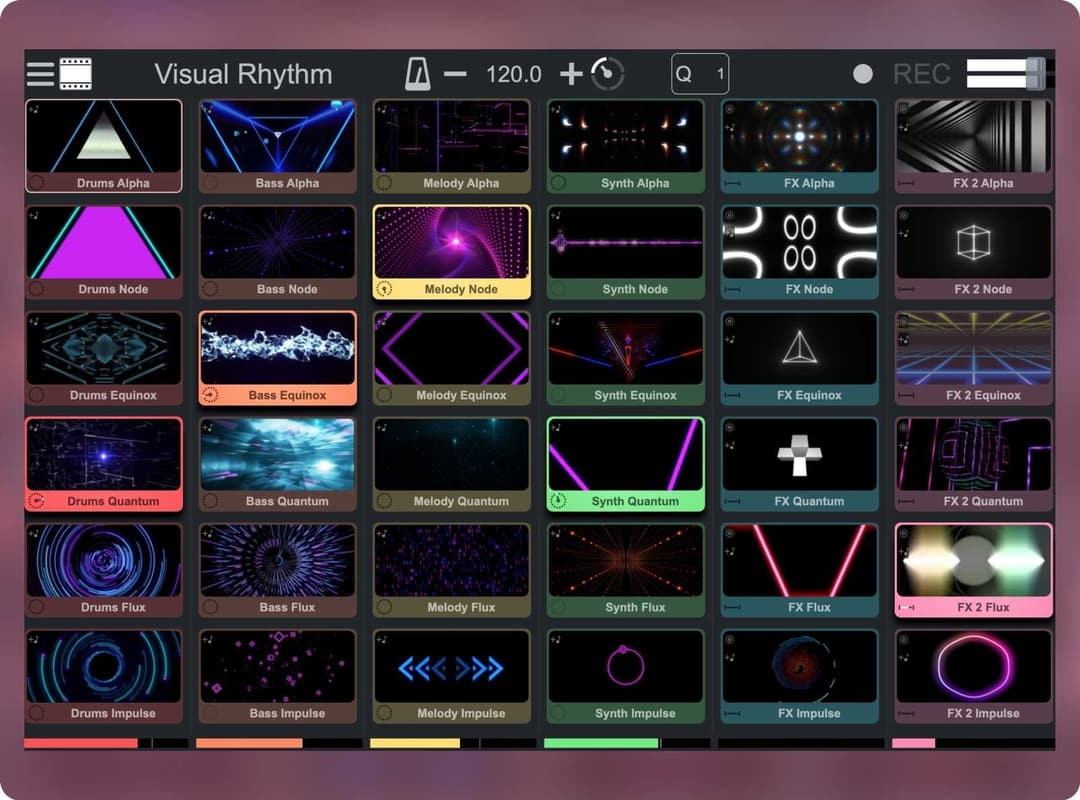Click the record-arm circle next to REC
This screenshot has height=800, width=1080.
coord(862,72)
